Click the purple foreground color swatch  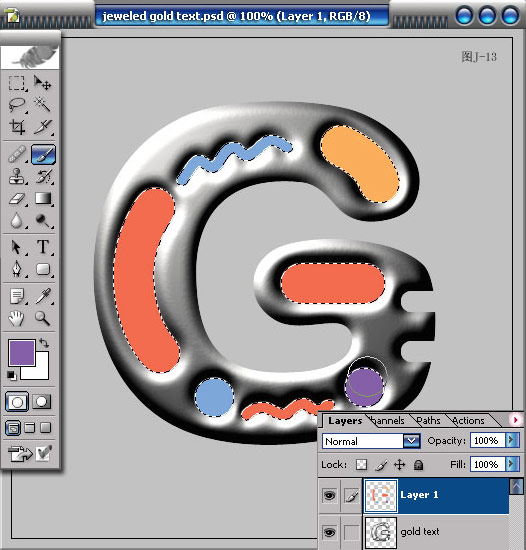22,353
